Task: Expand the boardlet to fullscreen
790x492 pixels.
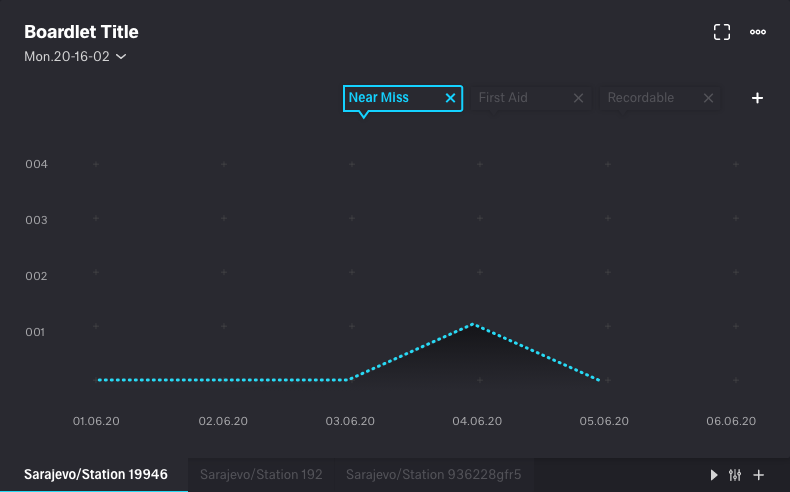Action: (722, 32)
